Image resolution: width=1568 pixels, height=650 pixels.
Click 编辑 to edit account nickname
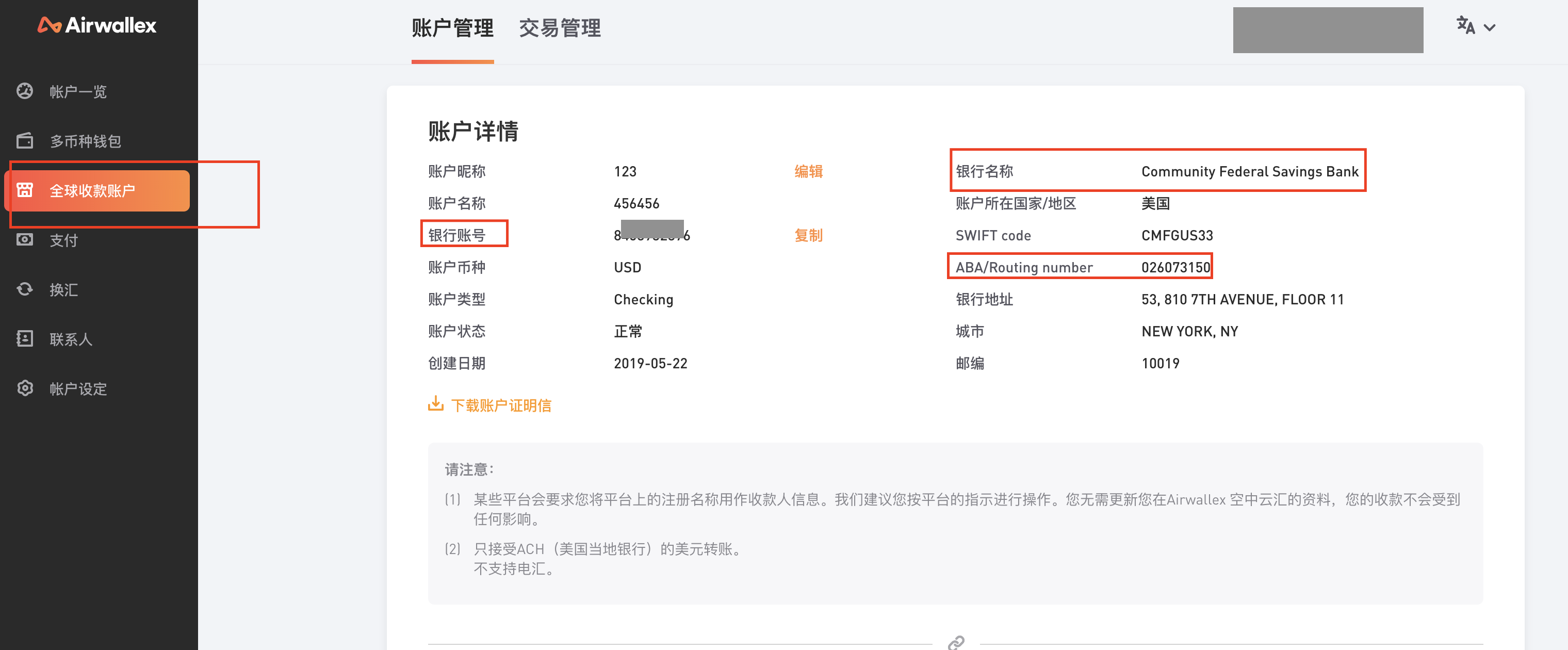(x=808, y=171)
